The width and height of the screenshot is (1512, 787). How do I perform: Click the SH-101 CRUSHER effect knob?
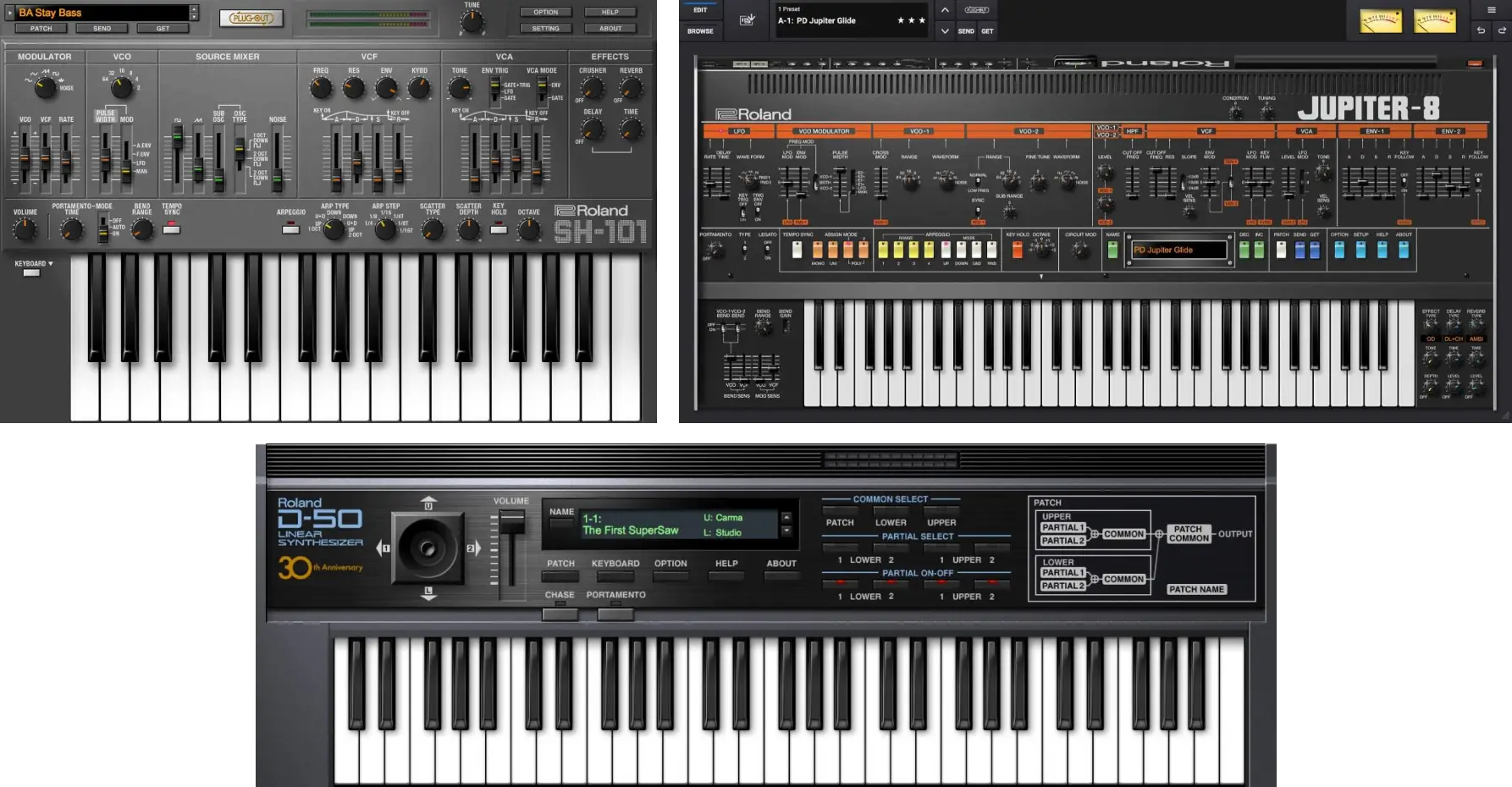pos(593,87)
